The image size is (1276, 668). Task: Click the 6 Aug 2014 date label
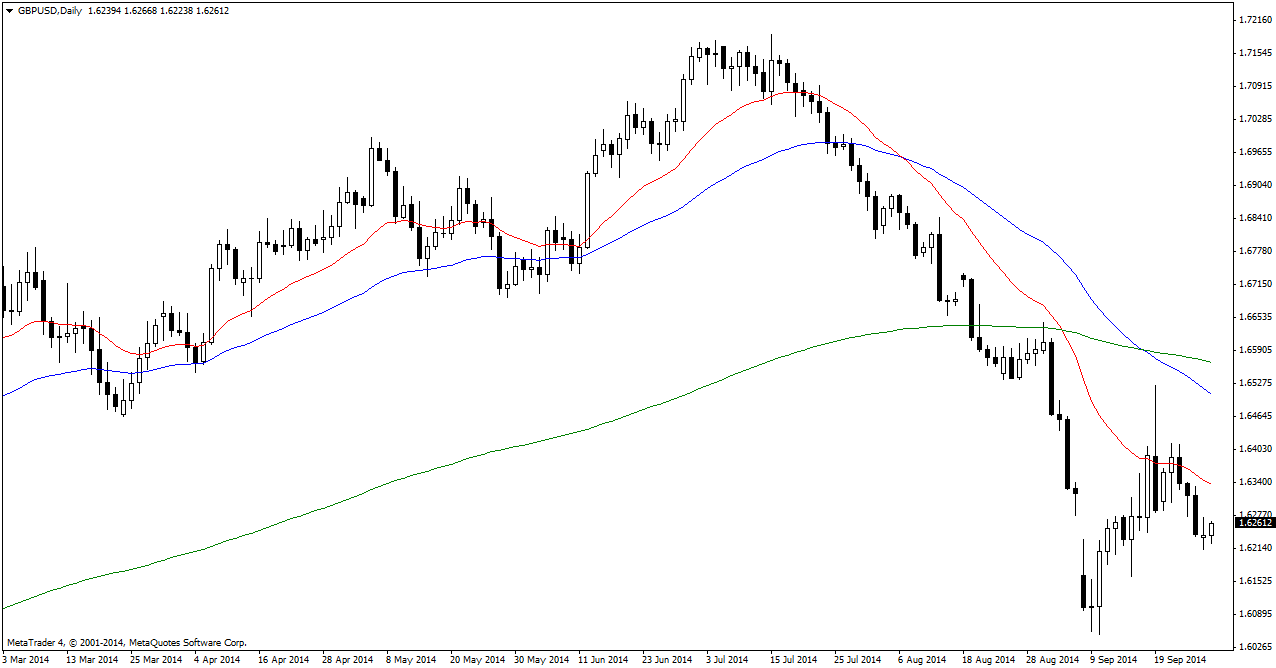[921, 660]
